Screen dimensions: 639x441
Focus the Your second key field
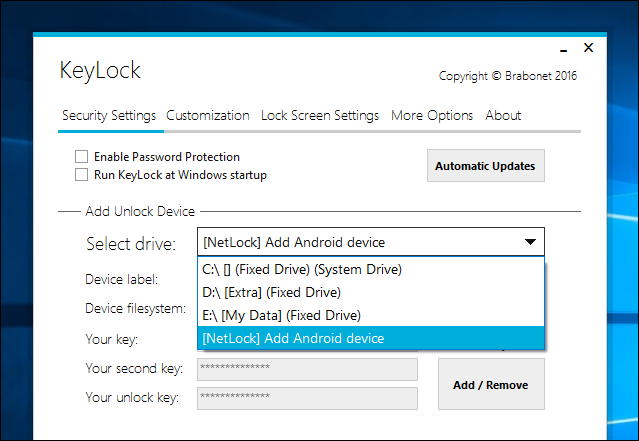tap(307, 369)
